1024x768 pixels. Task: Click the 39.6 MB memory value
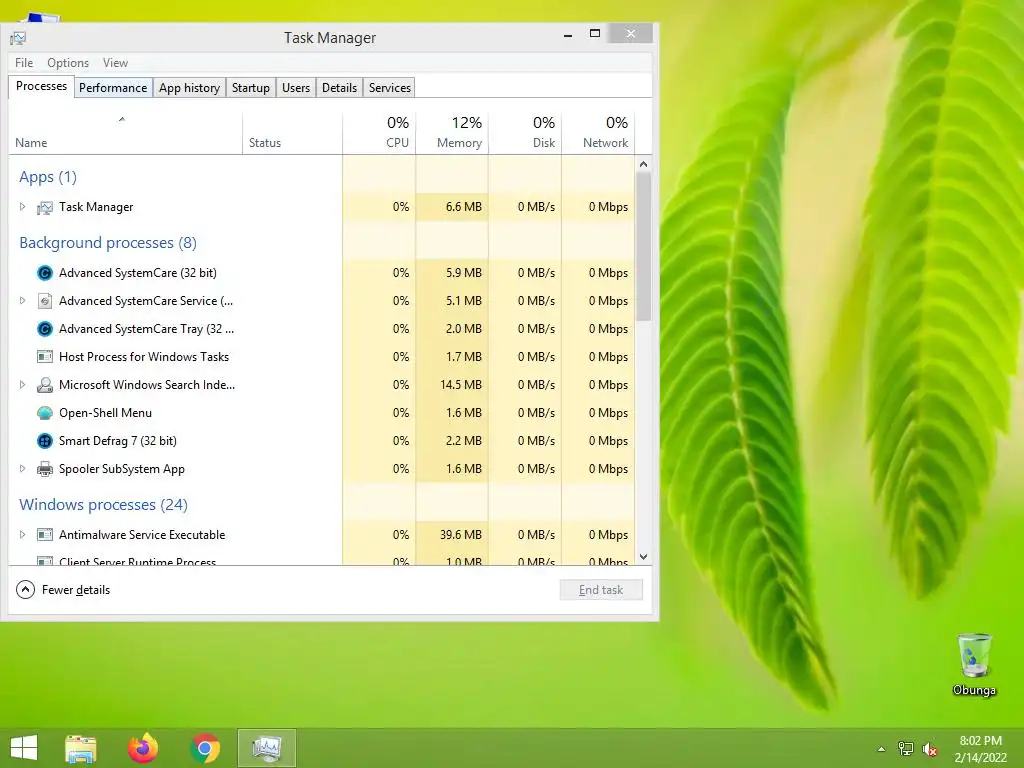[x=460, y=535]
